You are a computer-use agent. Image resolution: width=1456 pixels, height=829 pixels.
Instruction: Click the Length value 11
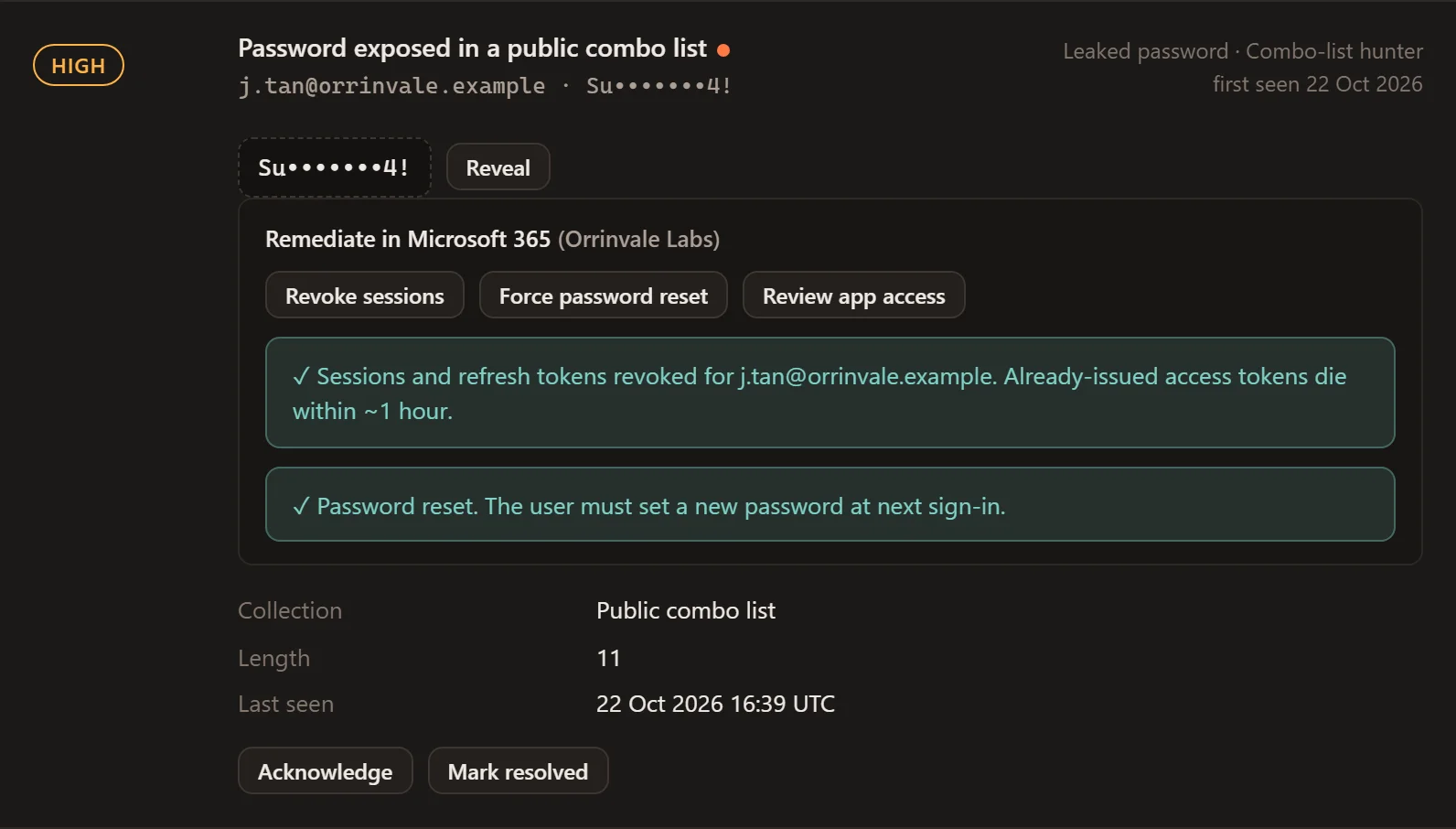coord(608,658)
